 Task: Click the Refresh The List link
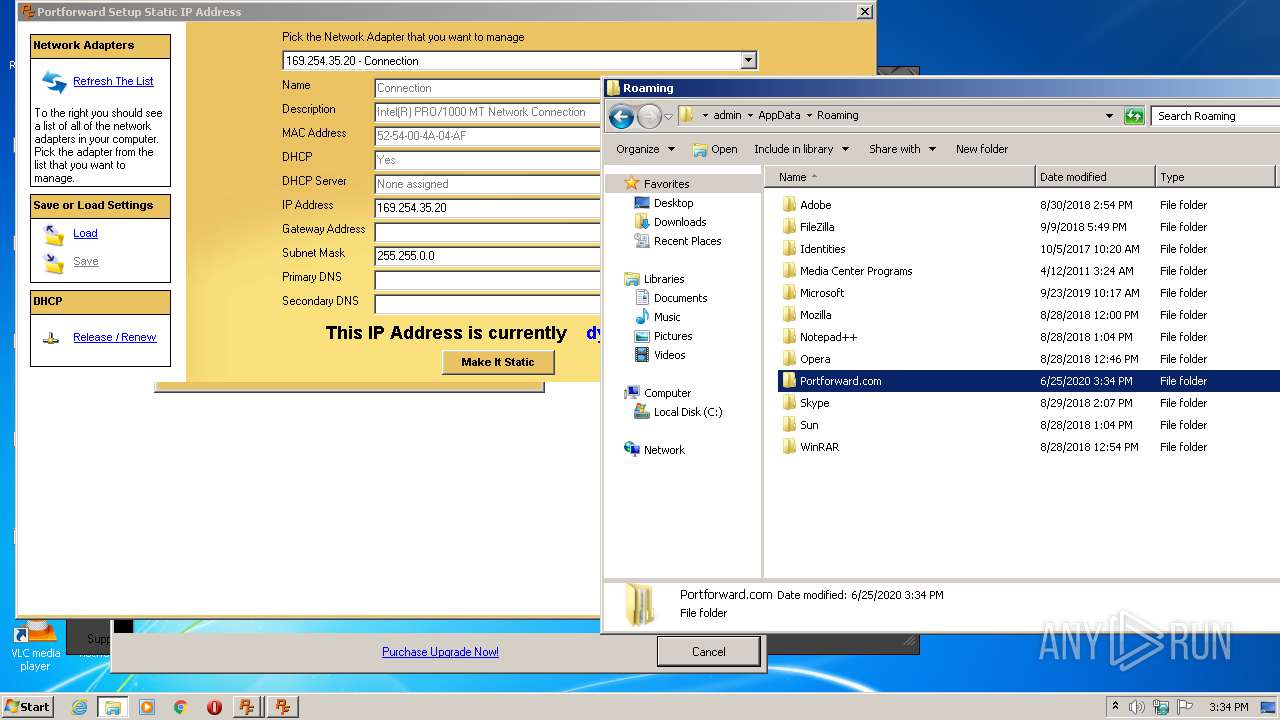tap(113, 82)
